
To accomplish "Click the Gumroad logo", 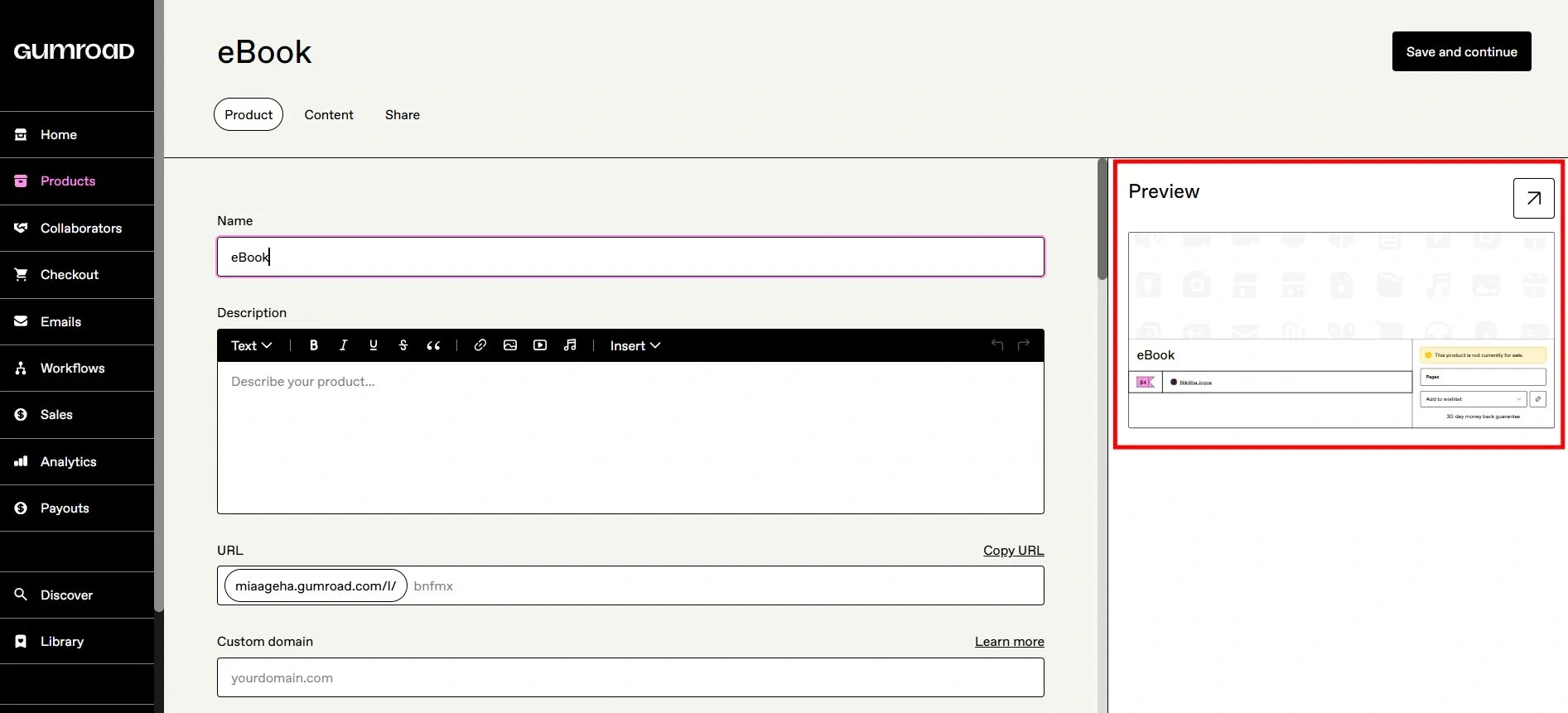I will tap(74, 51).
